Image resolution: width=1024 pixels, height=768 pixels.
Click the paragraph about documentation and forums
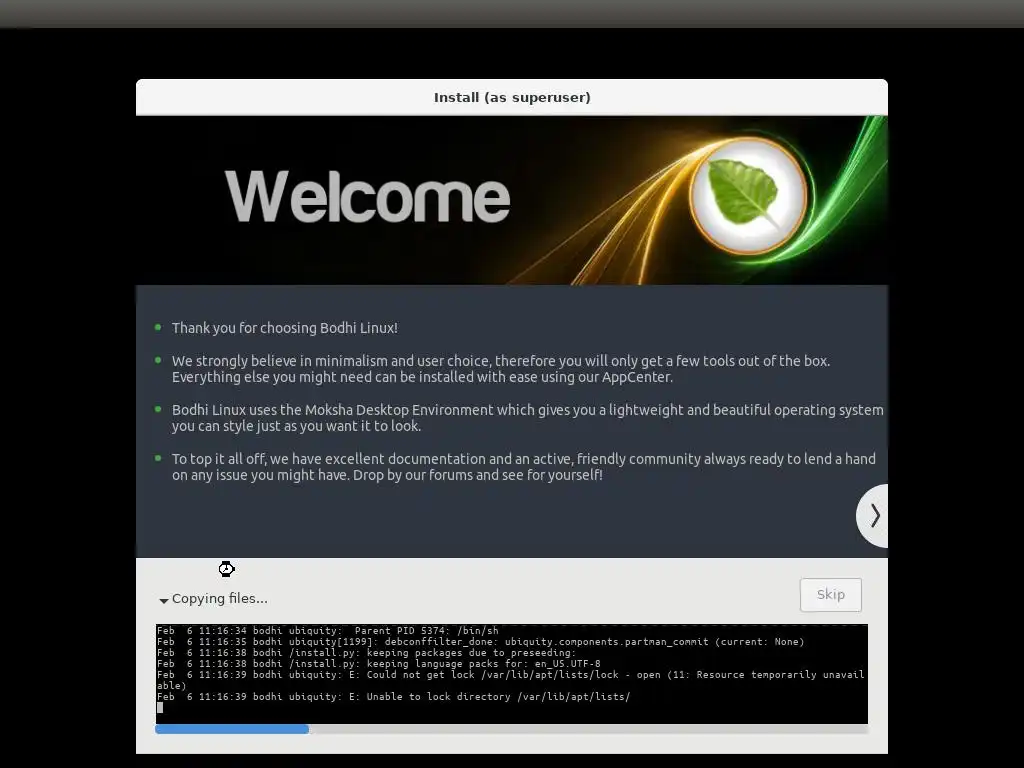524,467
